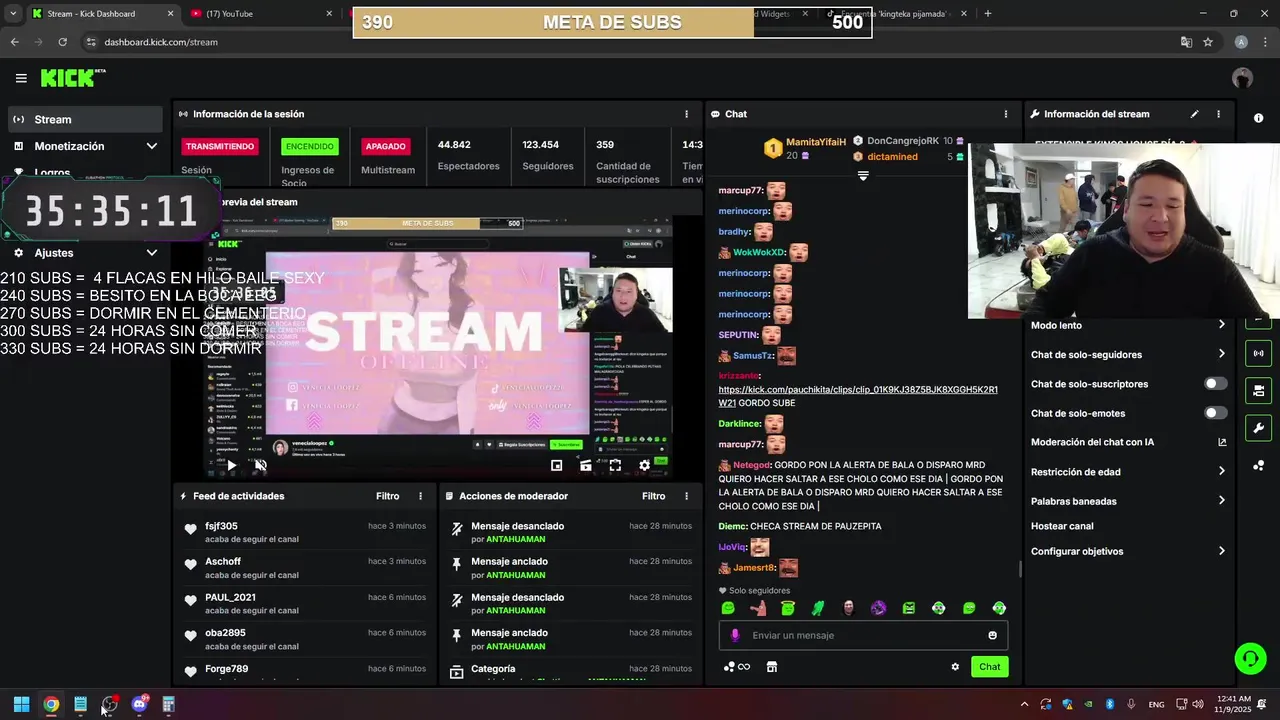Open Filtro in Feed de actividades

pos(387,496)
